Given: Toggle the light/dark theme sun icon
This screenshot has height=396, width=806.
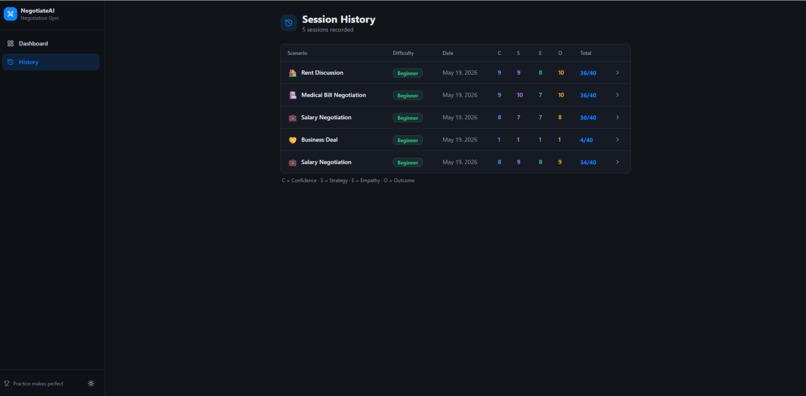Looking at the screenshot, I should (91, 383).
